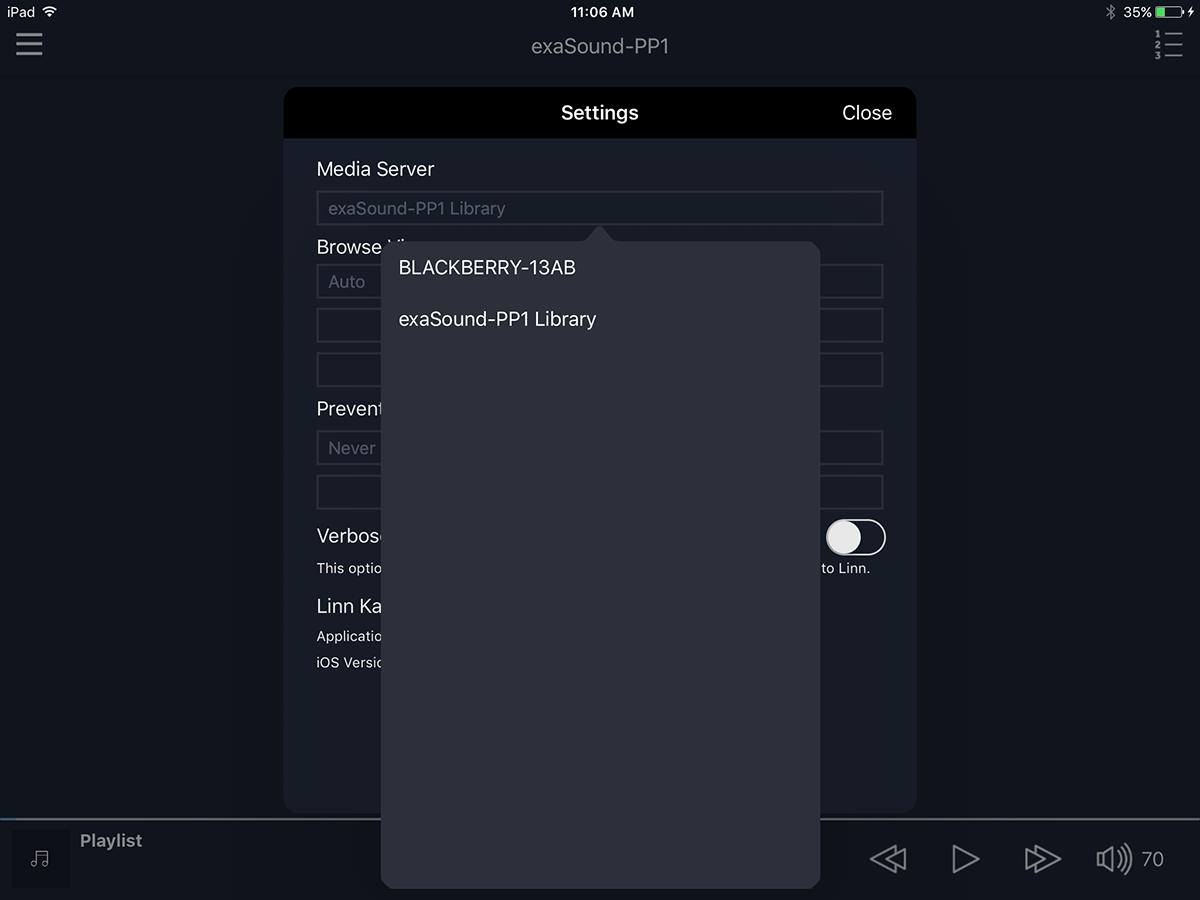This screenshot has height=900, width=1200.
Task: Open the Never prevent-sleep field
Action: coord(349,448)
